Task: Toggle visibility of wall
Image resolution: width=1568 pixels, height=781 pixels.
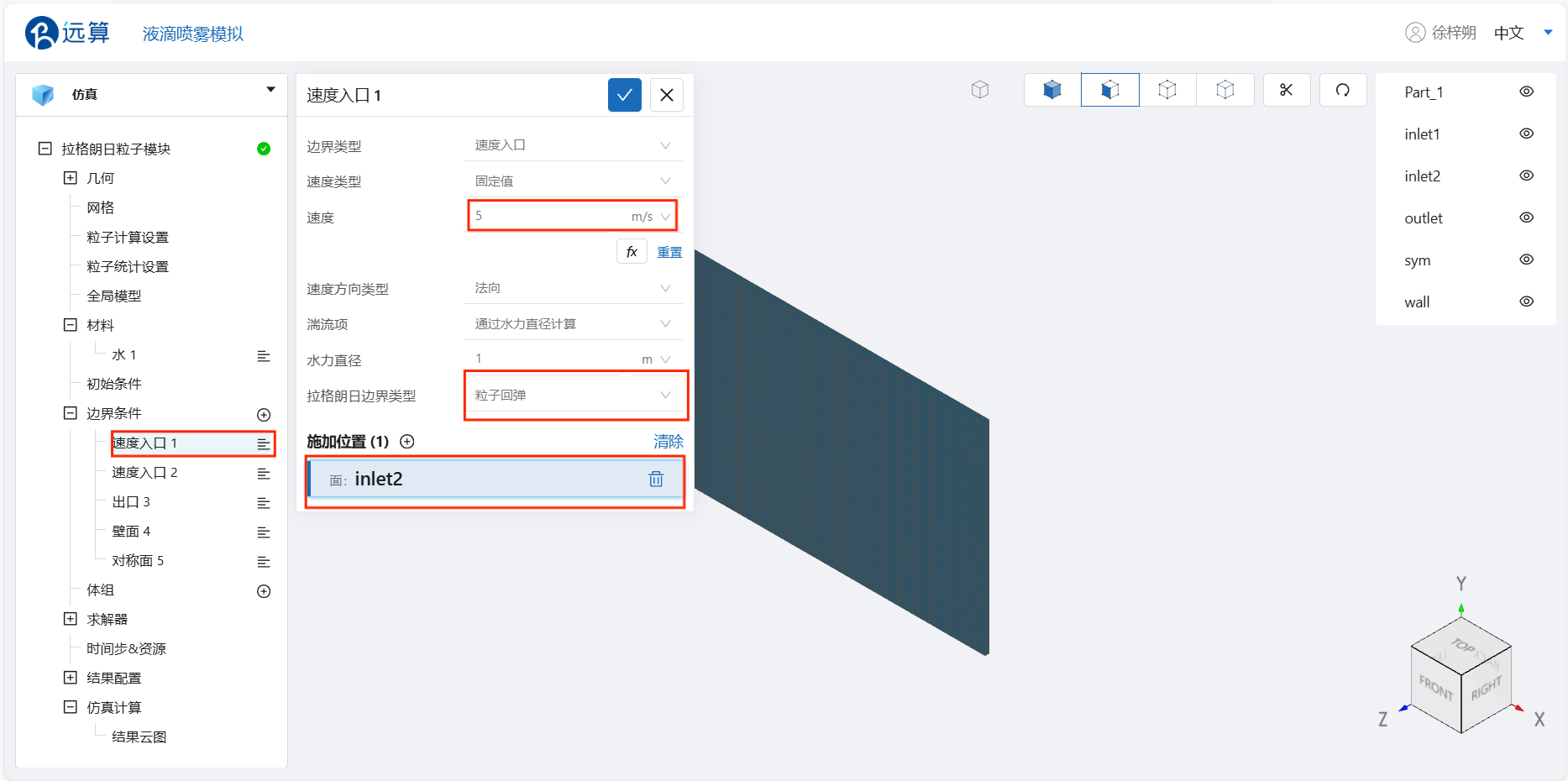Action: (1527, 301)
